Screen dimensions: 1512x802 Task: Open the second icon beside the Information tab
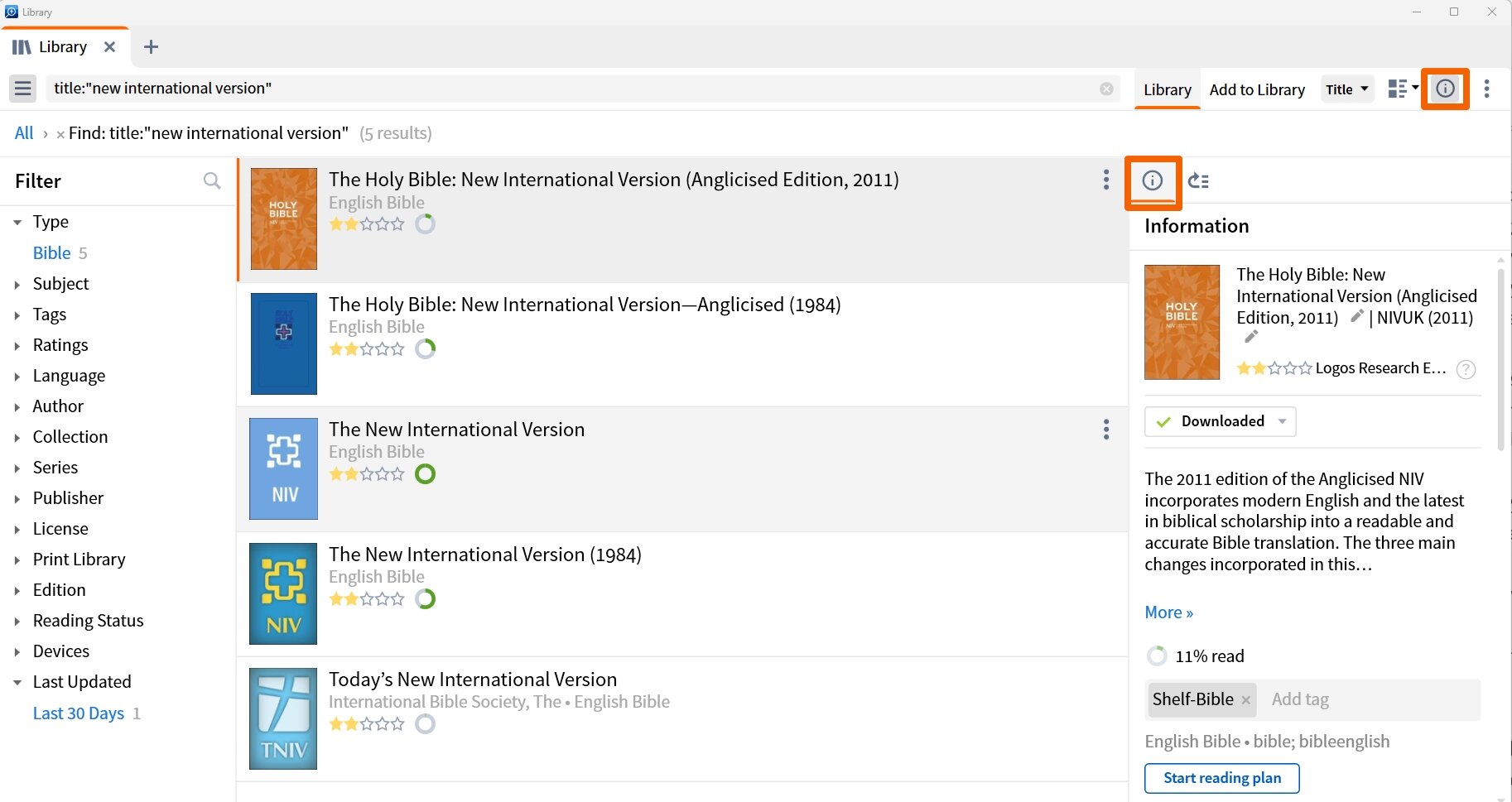point(1198,180)
